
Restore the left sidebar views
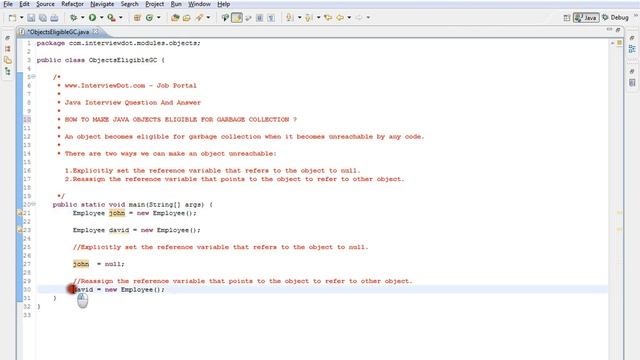click(7, 38)
